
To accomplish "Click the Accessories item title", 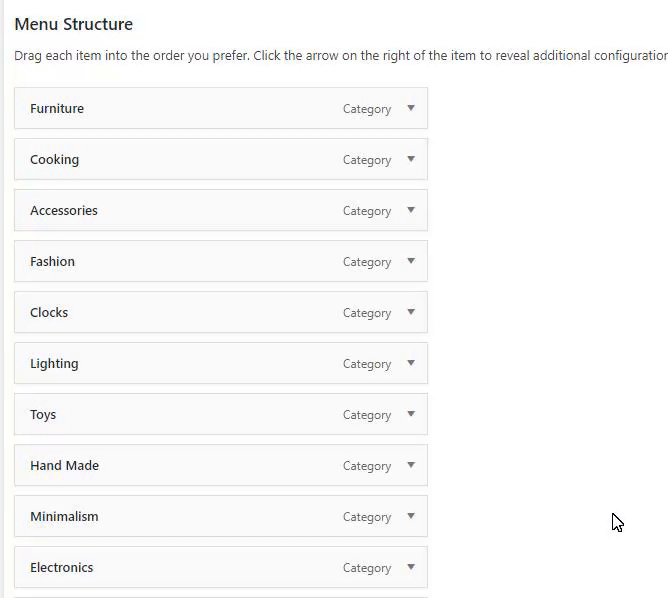I will click(x=64, y=210).
